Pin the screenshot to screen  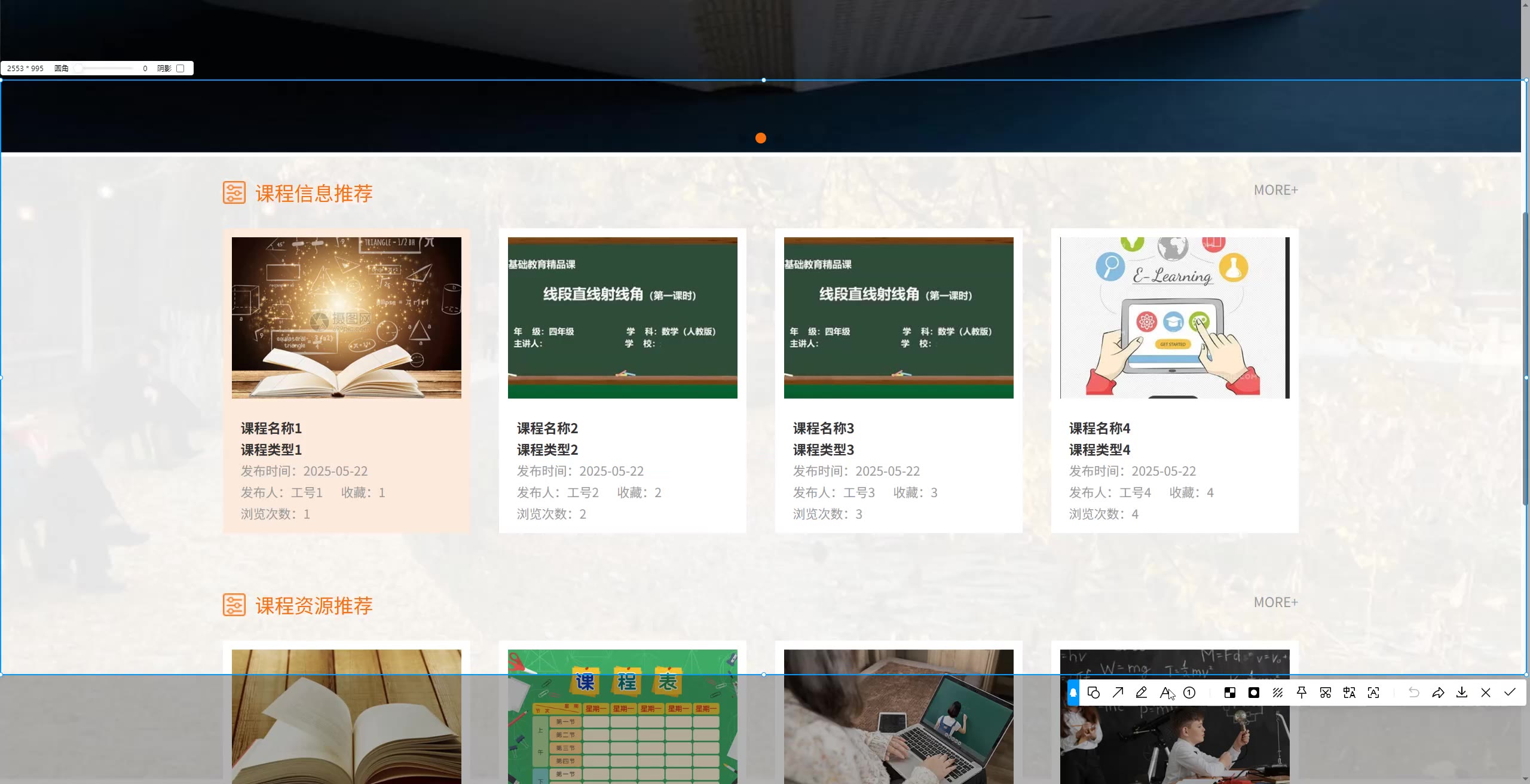[x=1301, y=693]
